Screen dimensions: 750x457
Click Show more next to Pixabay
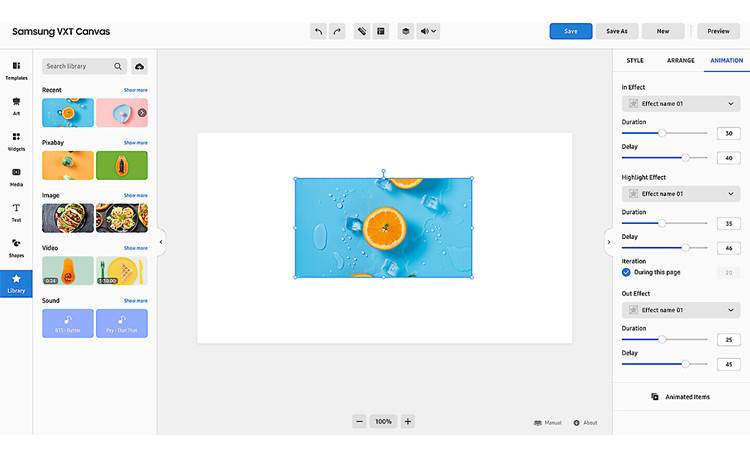135,143
